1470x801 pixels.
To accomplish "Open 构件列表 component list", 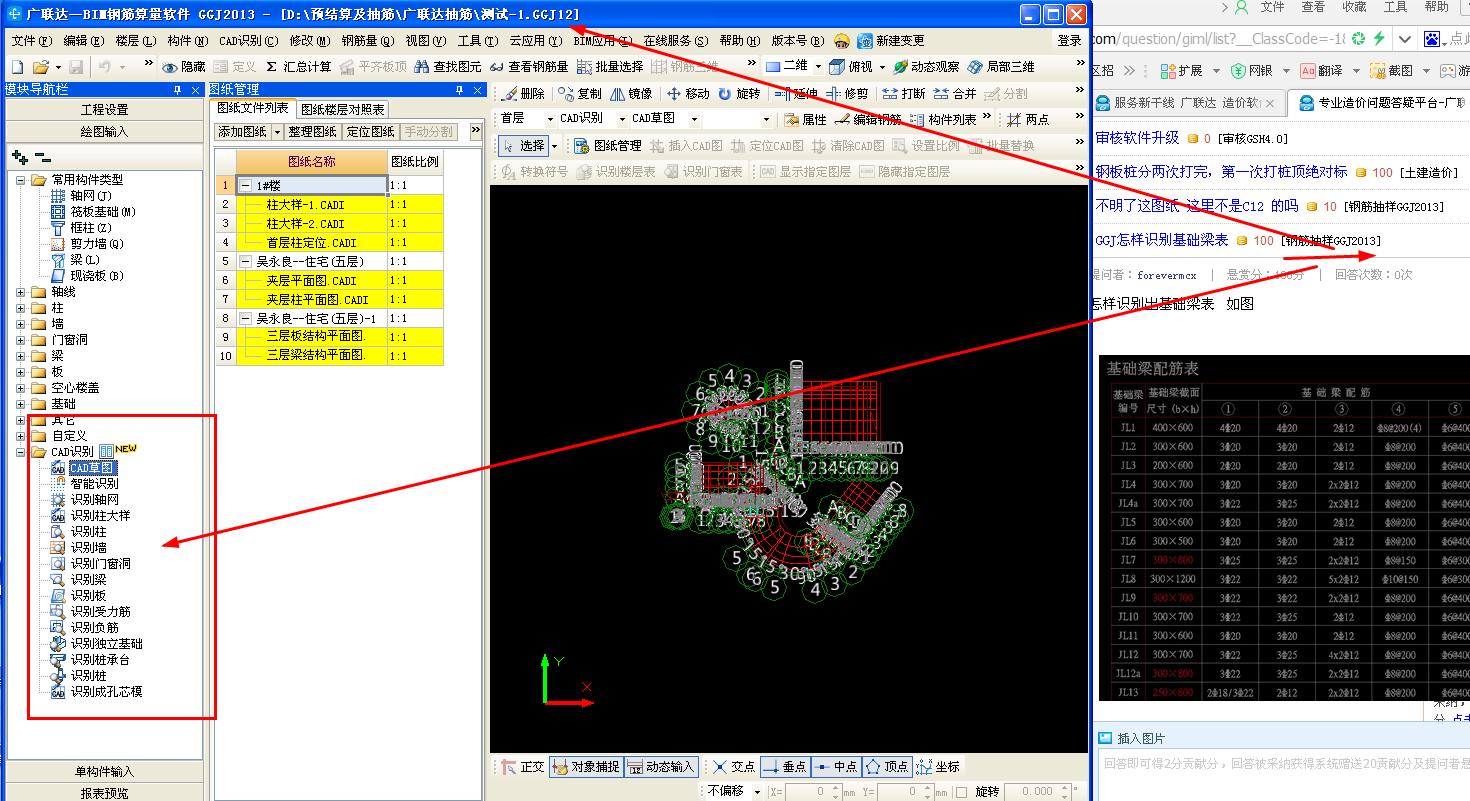I will click(x=943, y=119).
